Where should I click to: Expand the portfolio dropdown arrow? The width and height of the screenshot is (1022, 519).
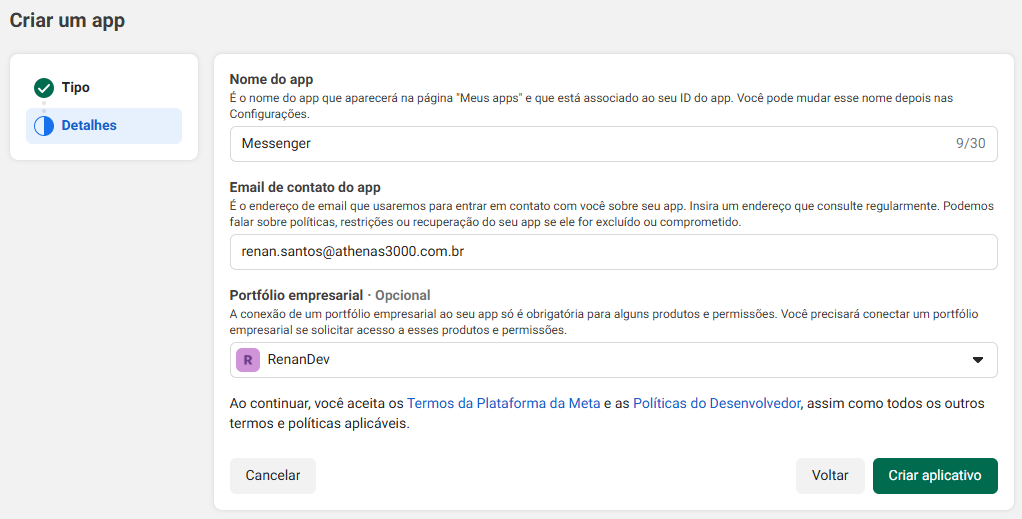(977, 360)
